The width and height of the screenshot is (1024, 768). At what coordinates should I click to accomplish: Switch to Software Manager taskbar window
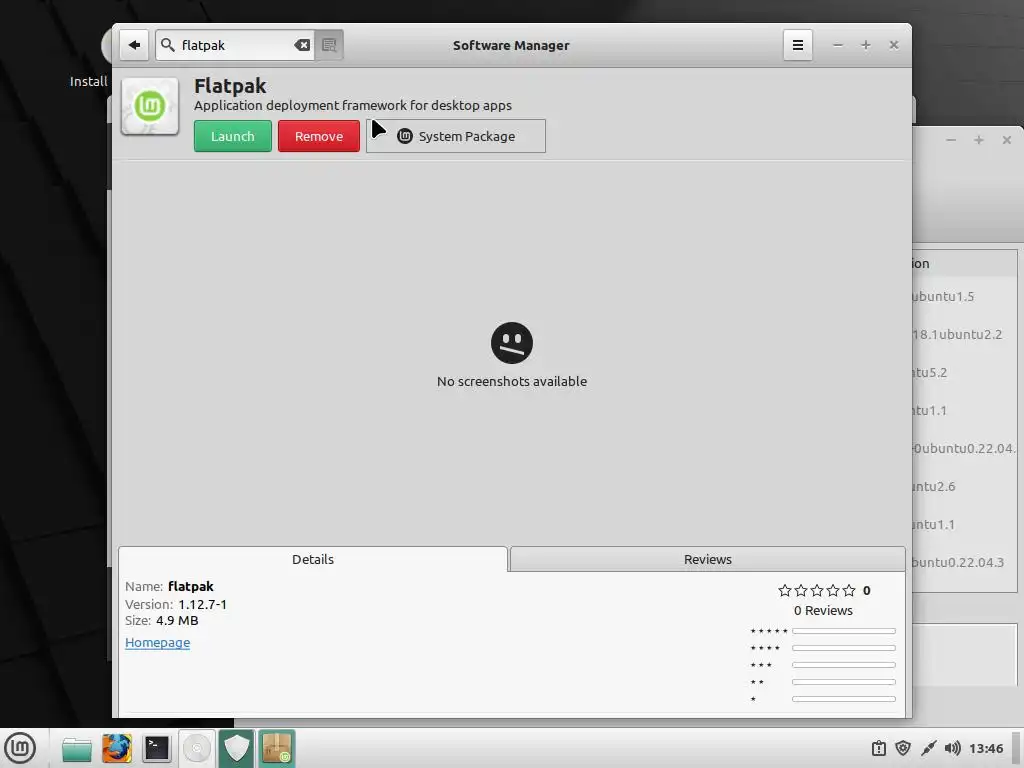tap(277, 748)
